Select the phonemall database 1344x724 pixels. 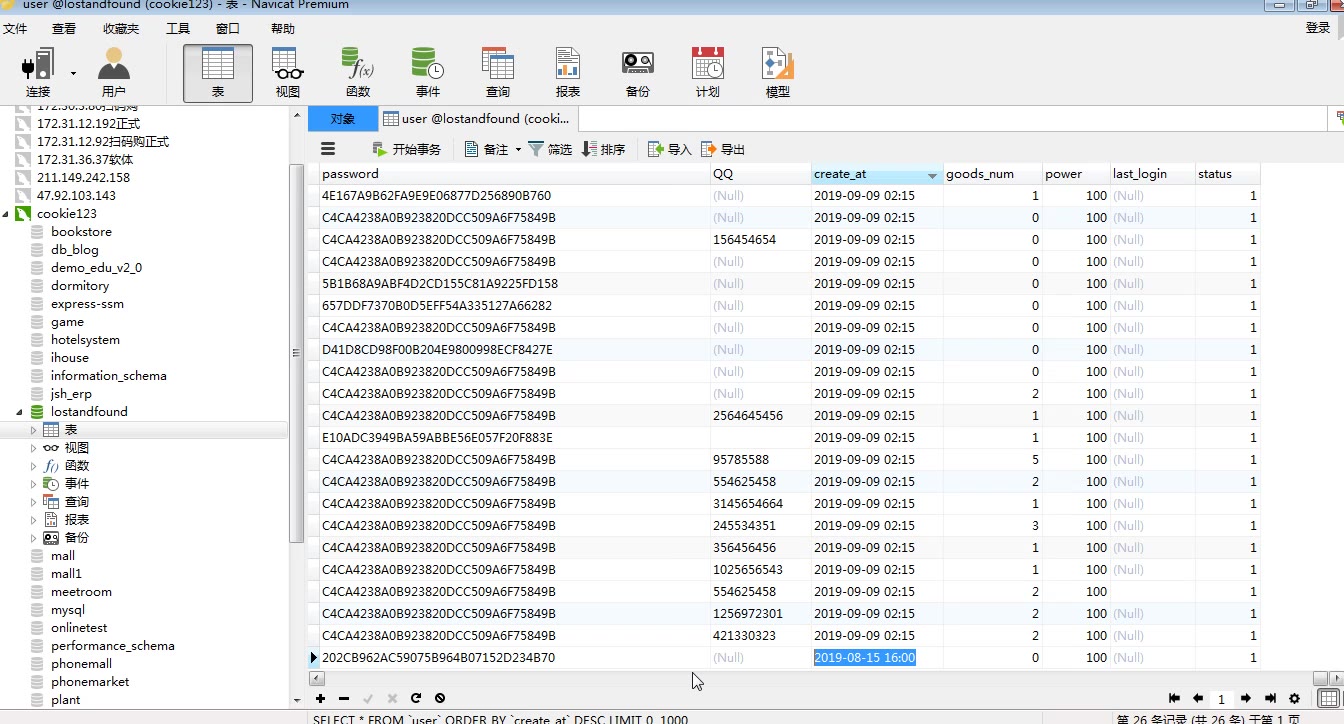(81, 663)
